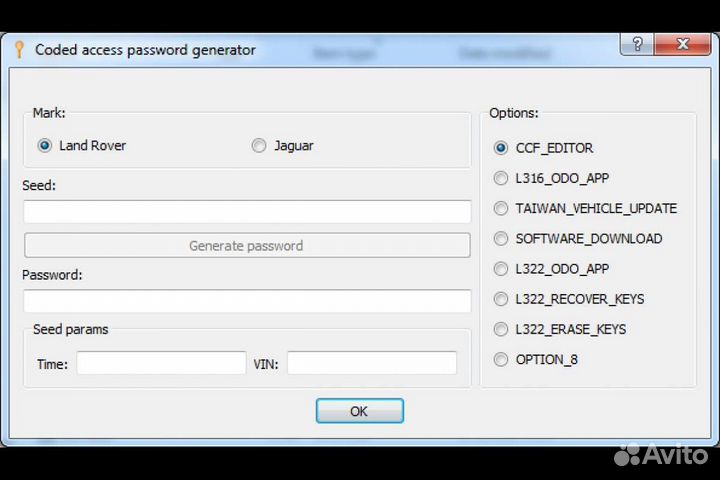Choose the L316_ODO_APP option

[x=501, y=178]
